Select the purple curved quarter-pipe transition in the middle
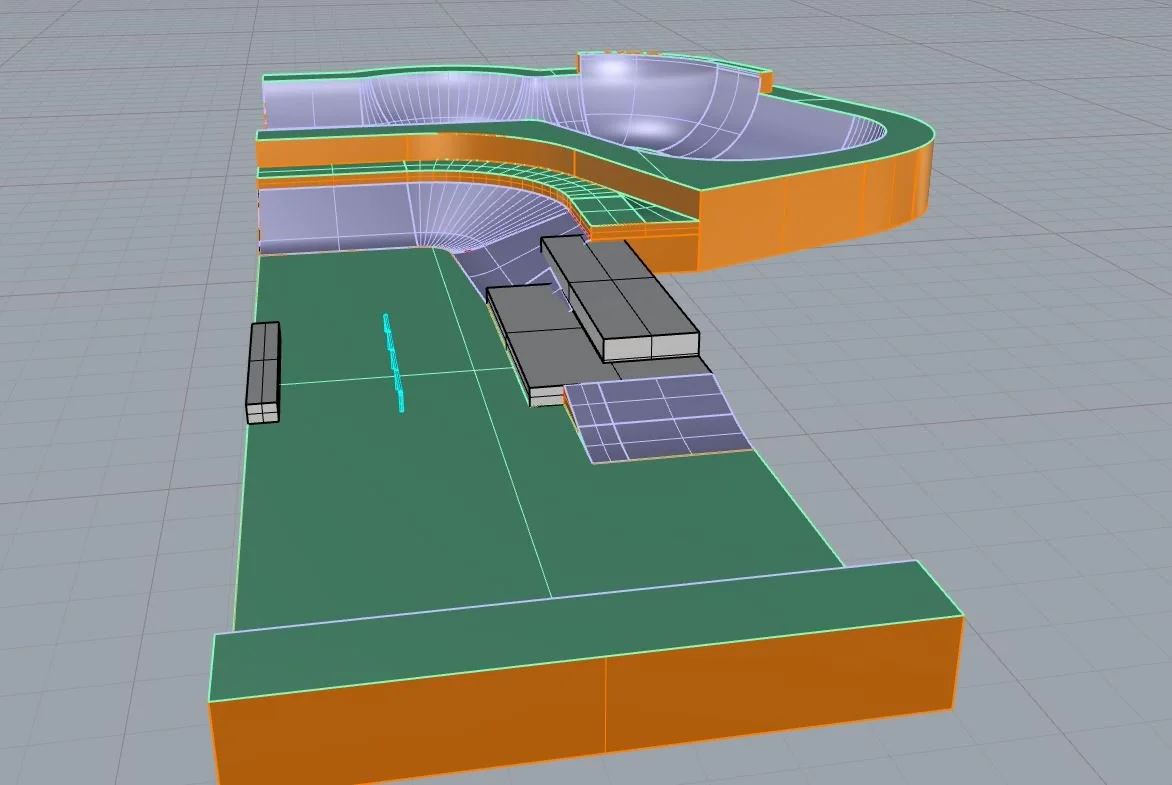The height and width of the screenshot is (785, 1172). [419, 215]
